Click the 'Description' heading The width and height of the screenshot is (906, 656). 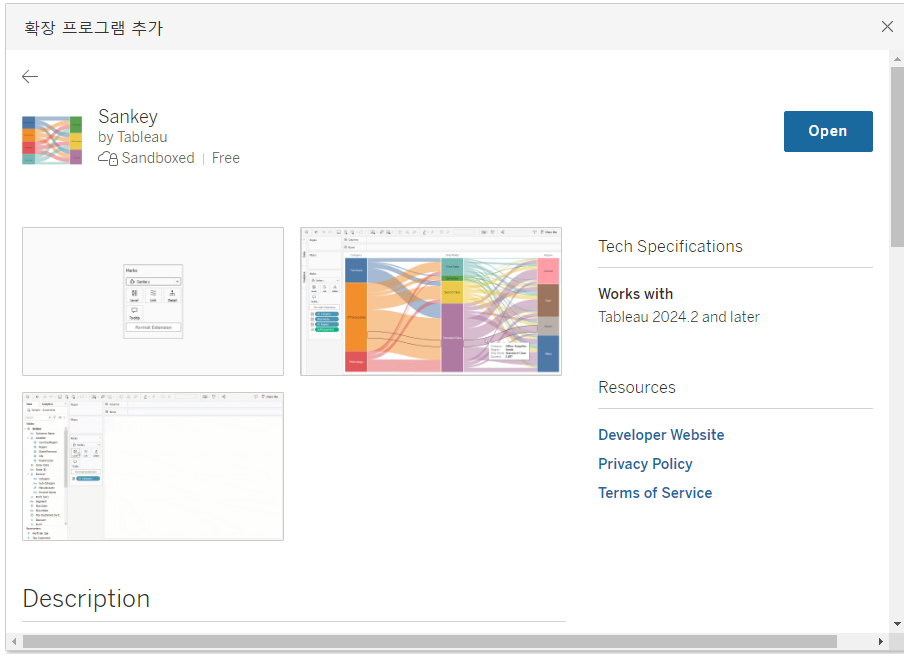[x=86, y=598]
